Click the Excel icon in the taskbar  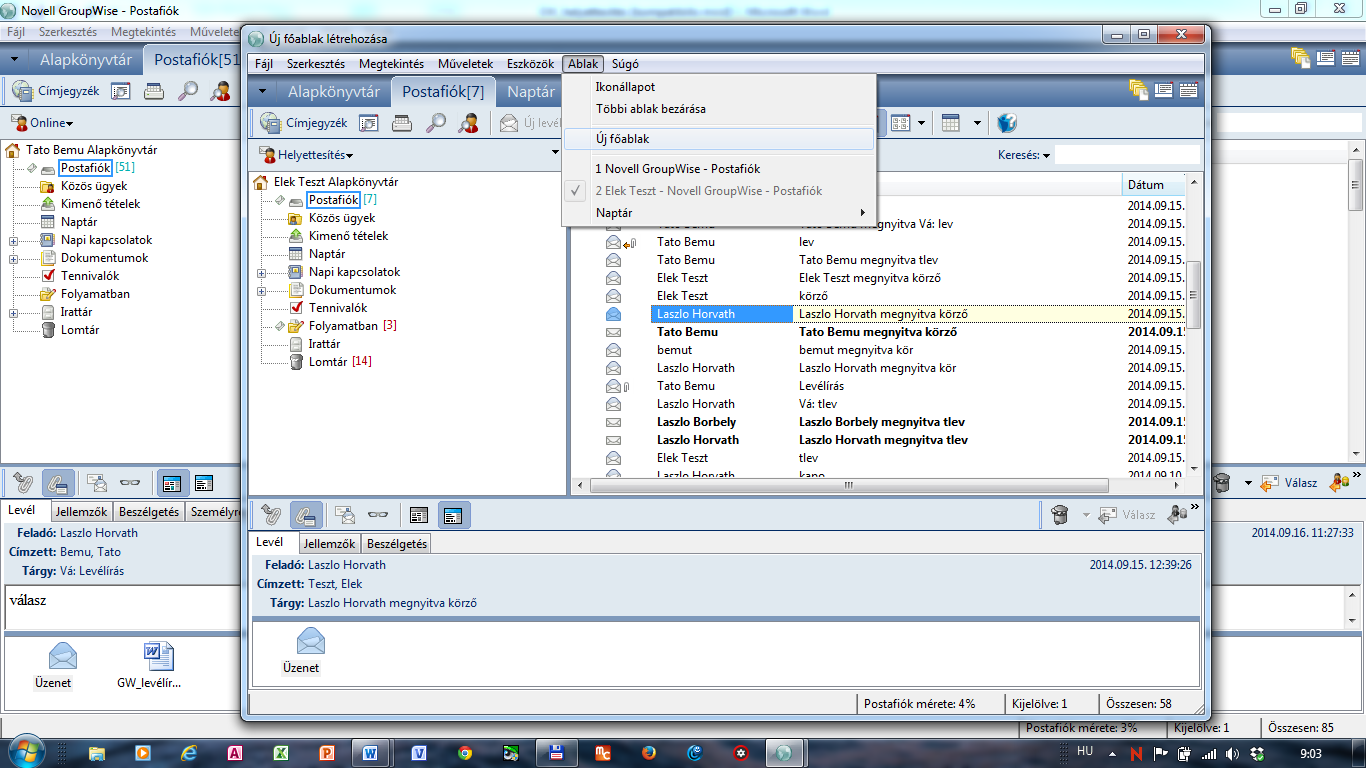coord(281,753)
